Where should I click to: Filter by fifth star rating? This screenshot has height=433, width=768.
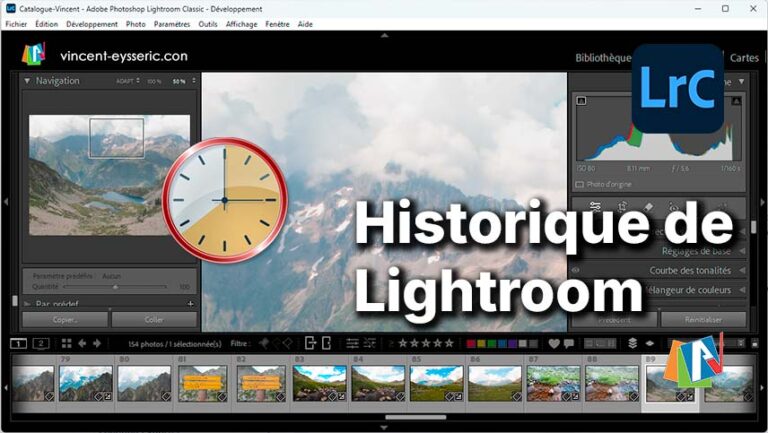point(449,343)
